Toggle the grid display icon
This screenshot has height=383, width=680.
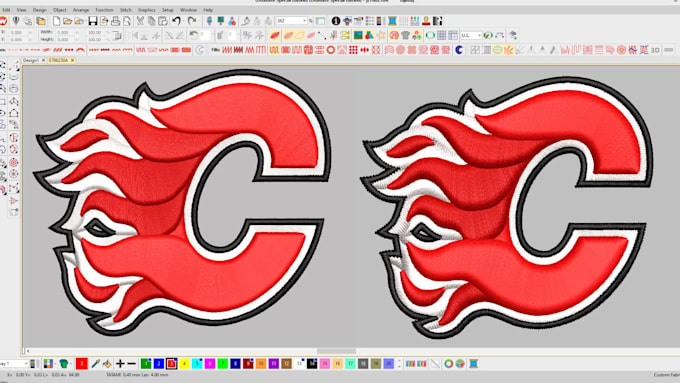[441, 36]
